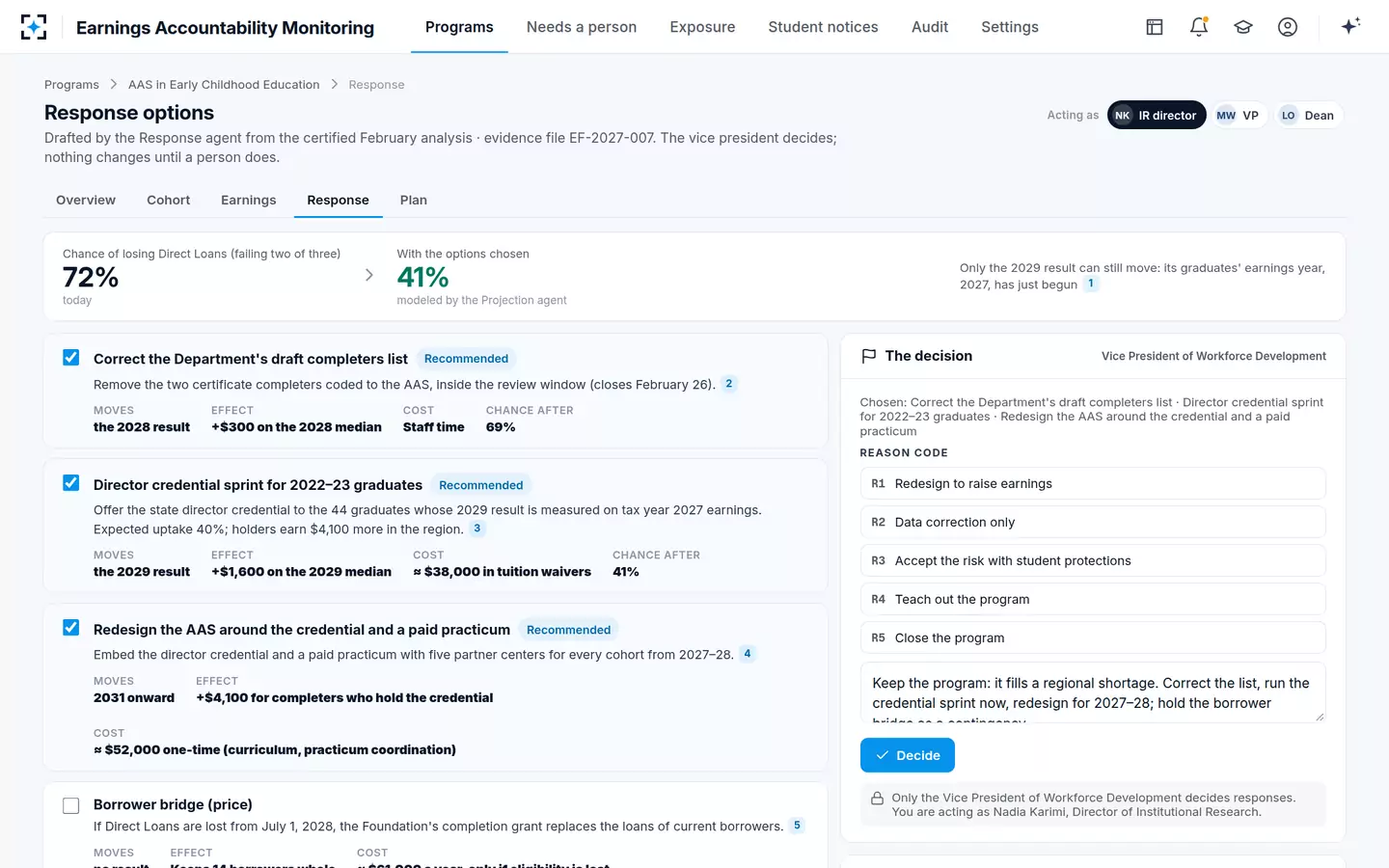This screenshot has height=868, width=1389.
Task: Go to Needs a person in top navigation
Action: (x=582, y=27)
